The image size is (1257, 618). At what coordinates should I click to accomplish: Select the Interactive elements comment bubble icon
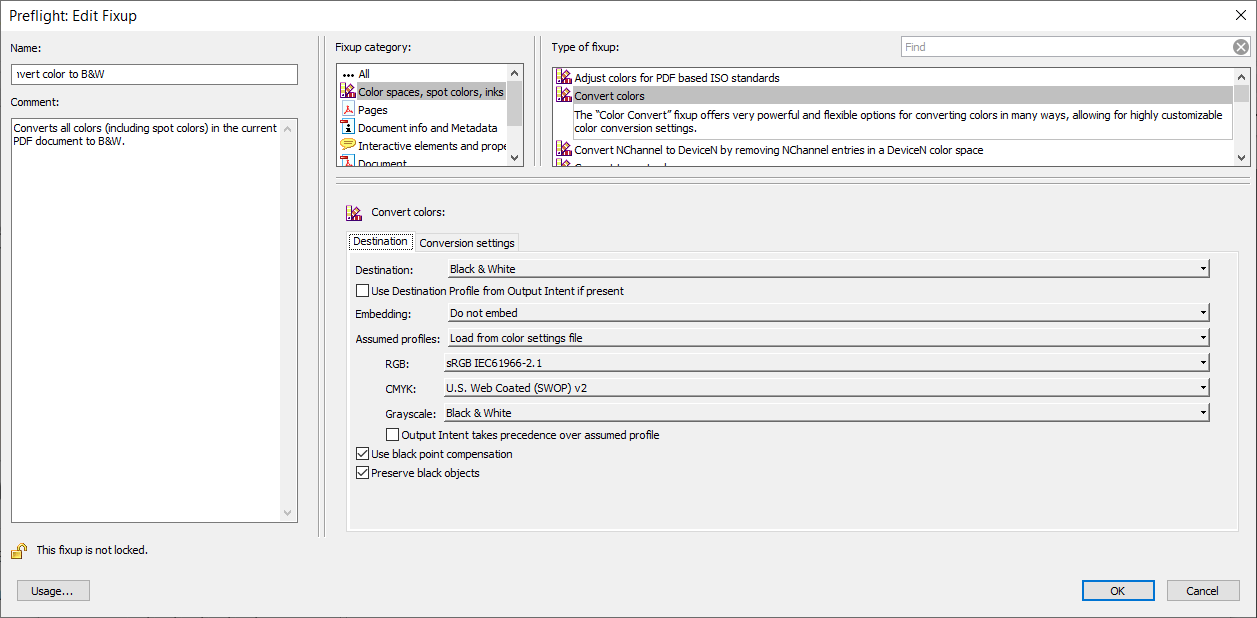point(348,146)
